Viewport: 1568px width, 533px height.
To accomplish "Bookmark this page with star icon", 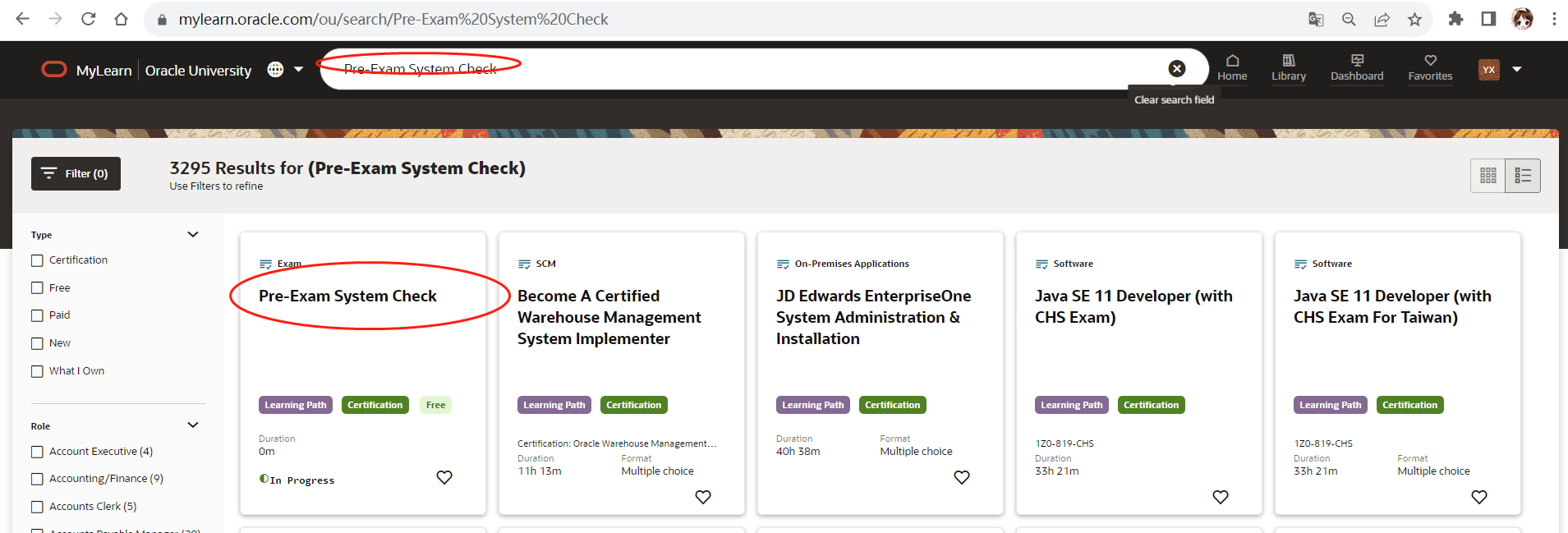I will pos(1414,19).
